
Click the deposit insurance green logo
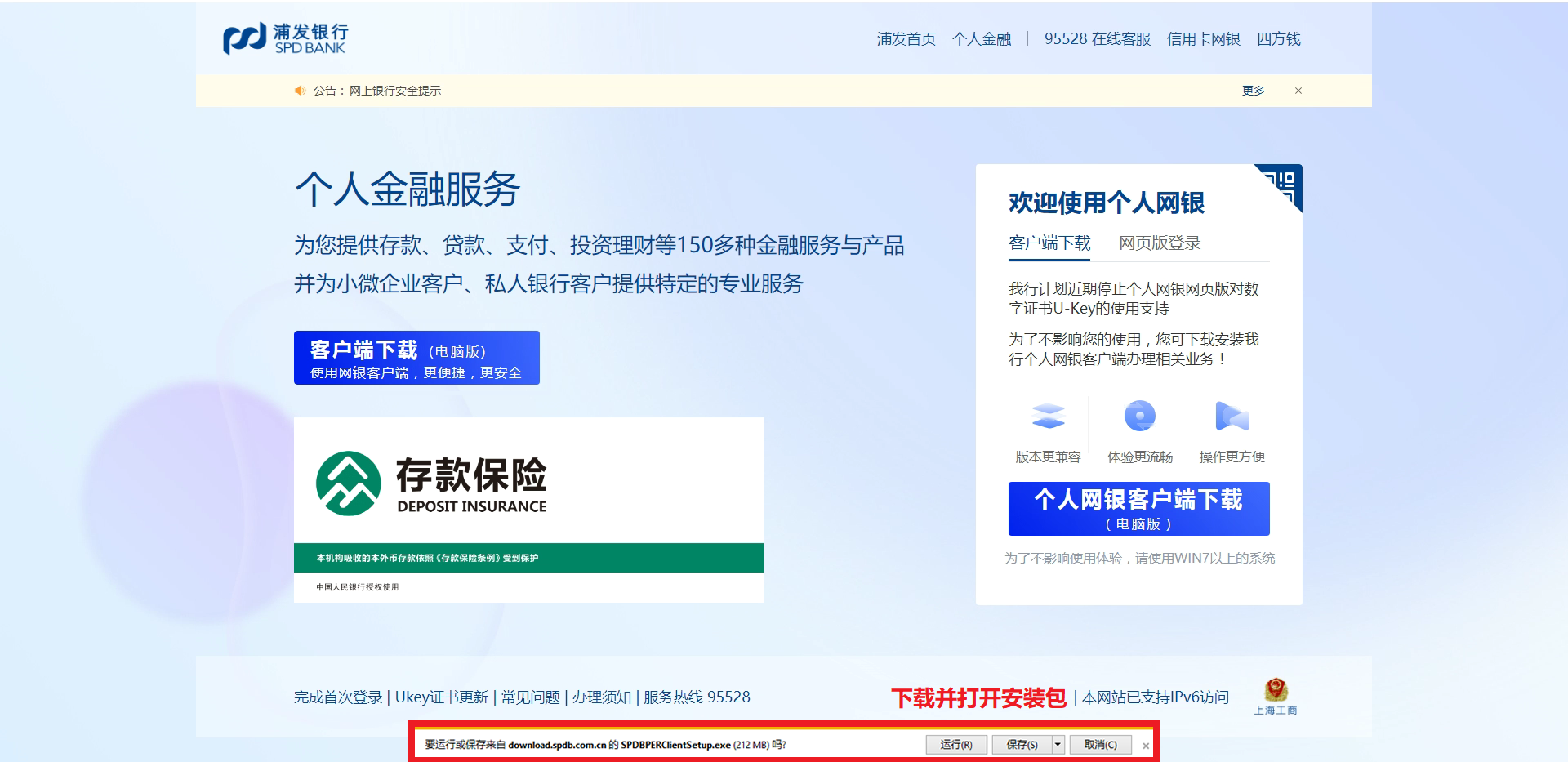[349, 483]
